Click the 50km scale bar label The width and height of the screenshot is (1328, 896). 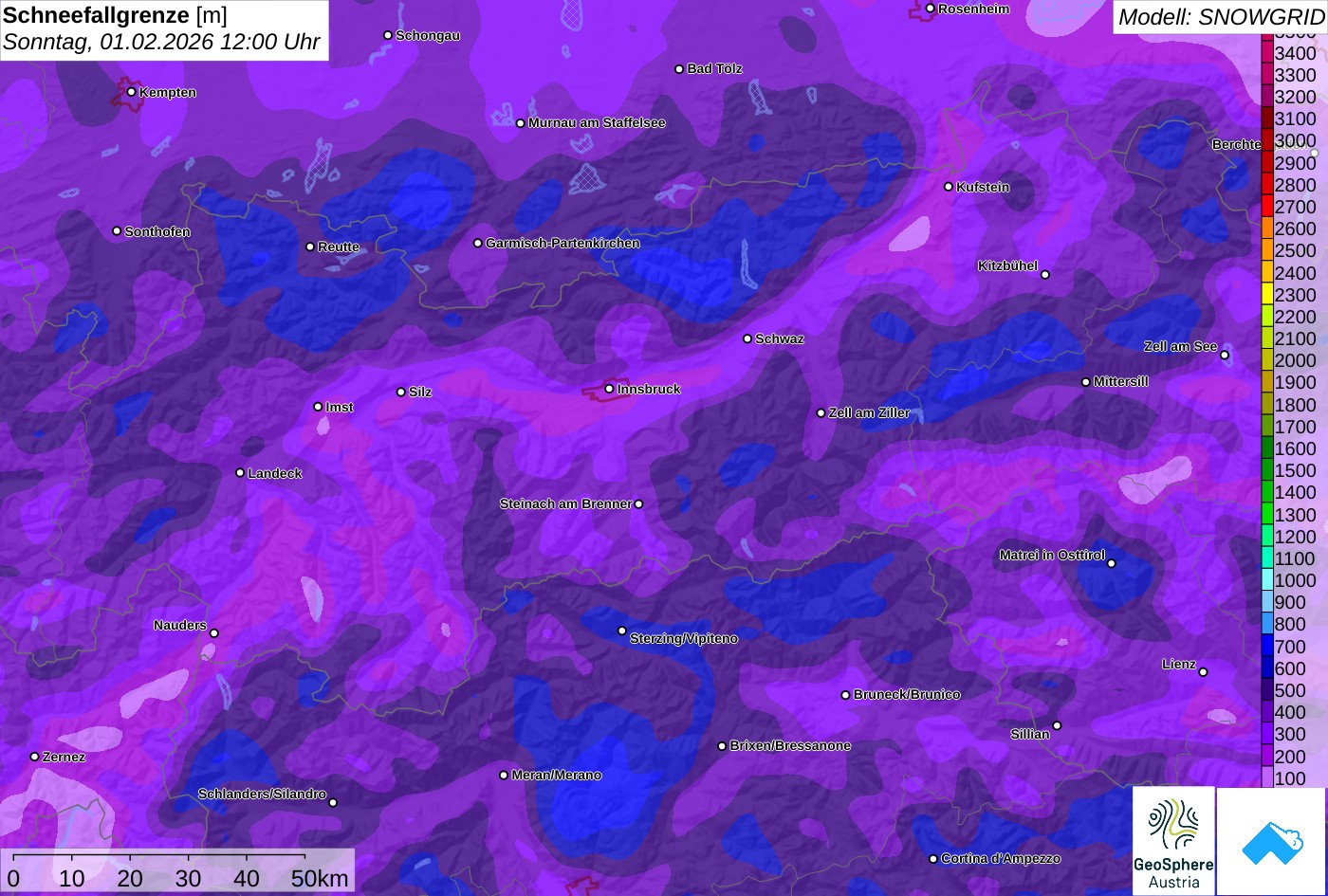[320, 879]
